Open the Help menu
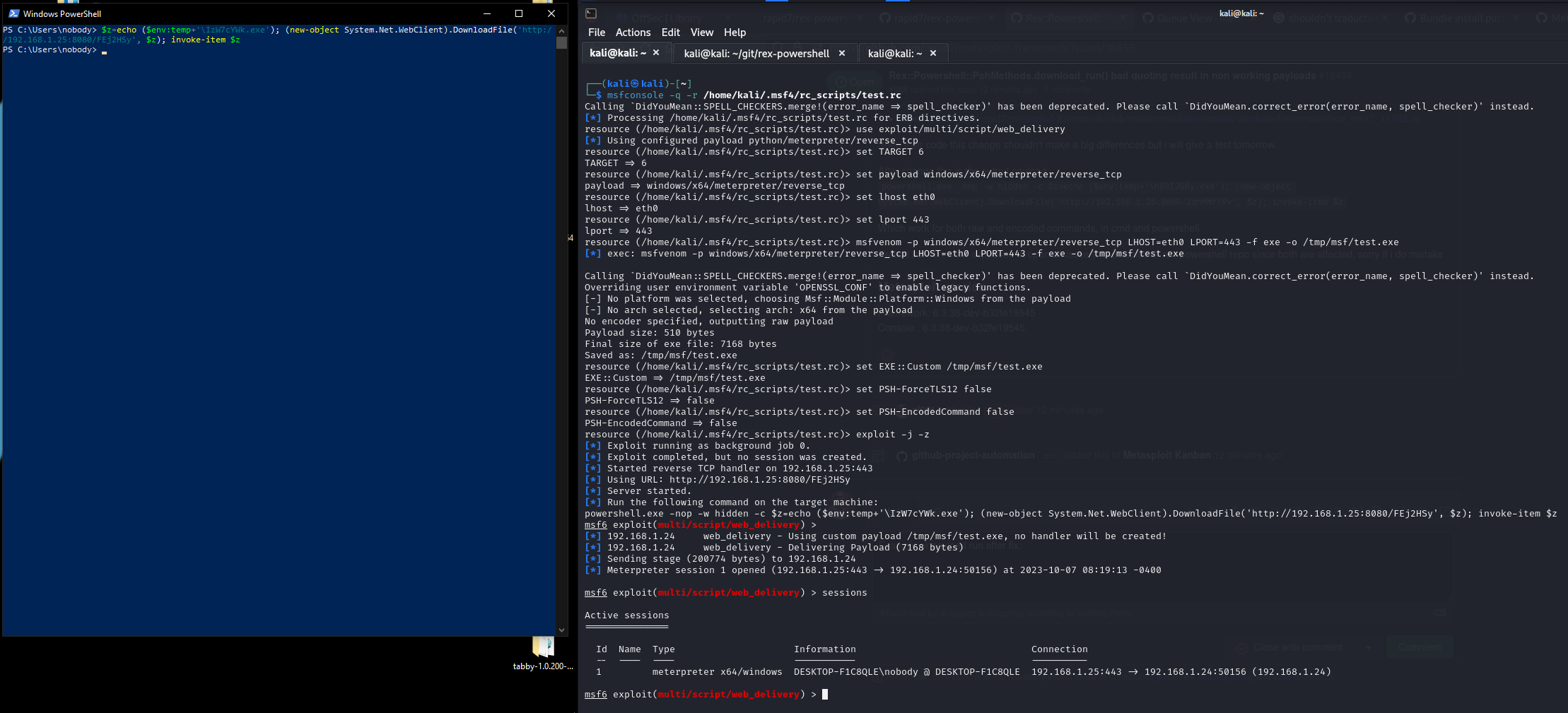 click(x=735, y=33)
